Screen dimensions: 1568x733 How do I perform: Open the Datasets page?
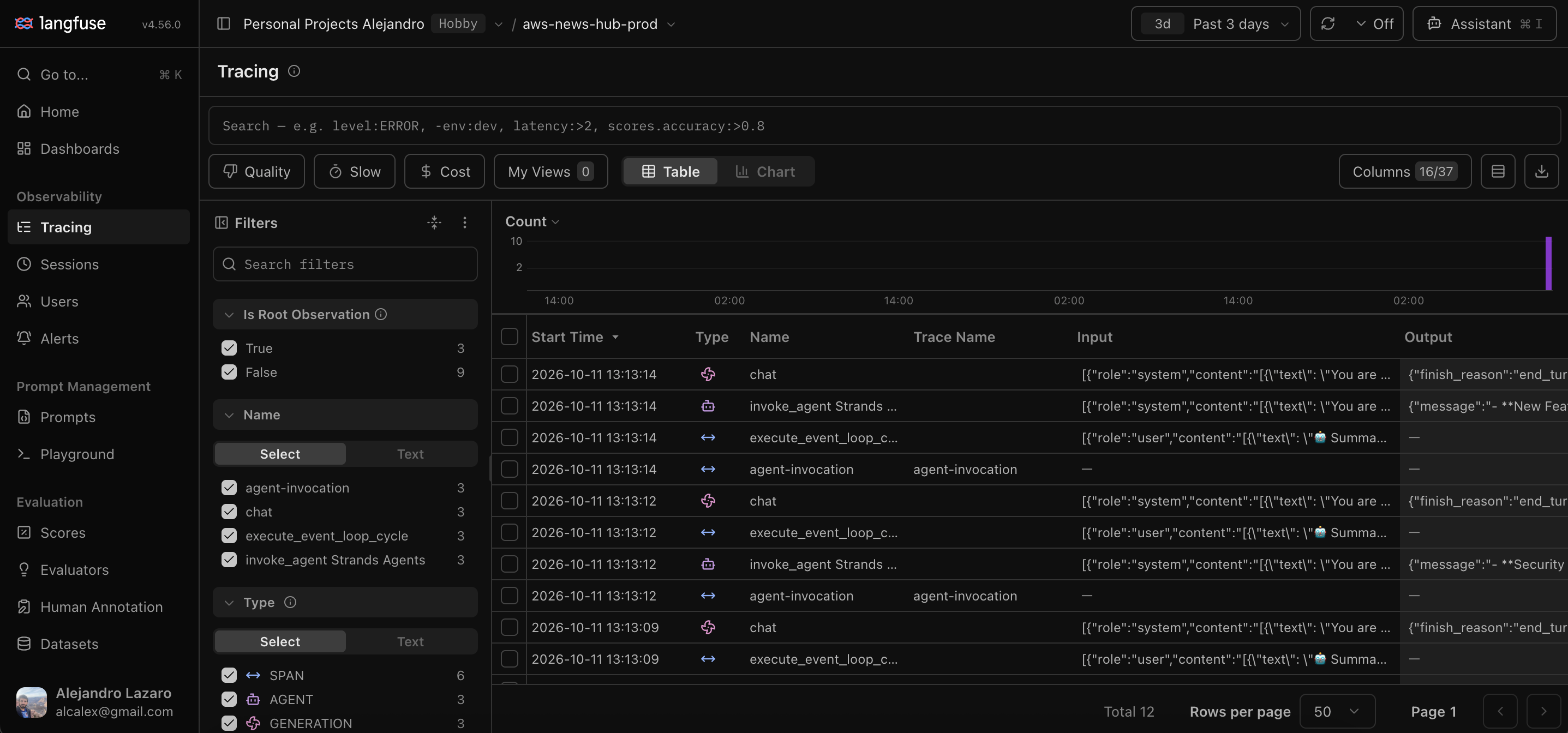pos(98,644)
